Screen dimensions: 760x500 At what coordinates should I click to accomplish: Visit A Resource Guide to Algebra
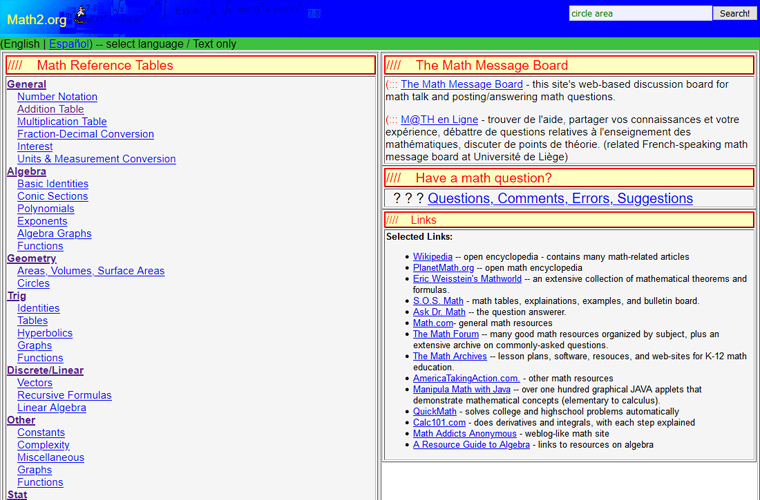[471, 445]
